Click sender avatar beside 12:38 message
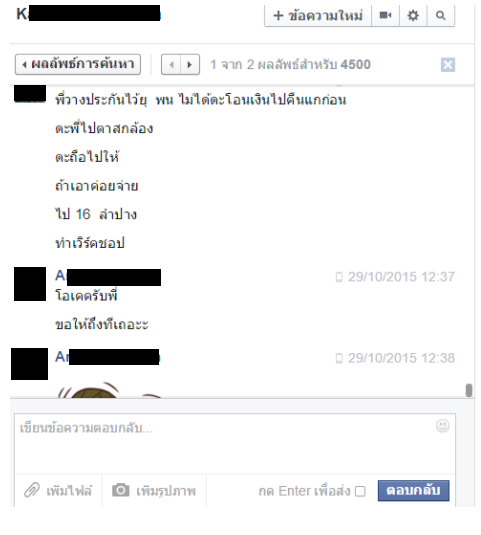Image resolution: width=481 pixels, height=535 pixels. coord(29,364)
